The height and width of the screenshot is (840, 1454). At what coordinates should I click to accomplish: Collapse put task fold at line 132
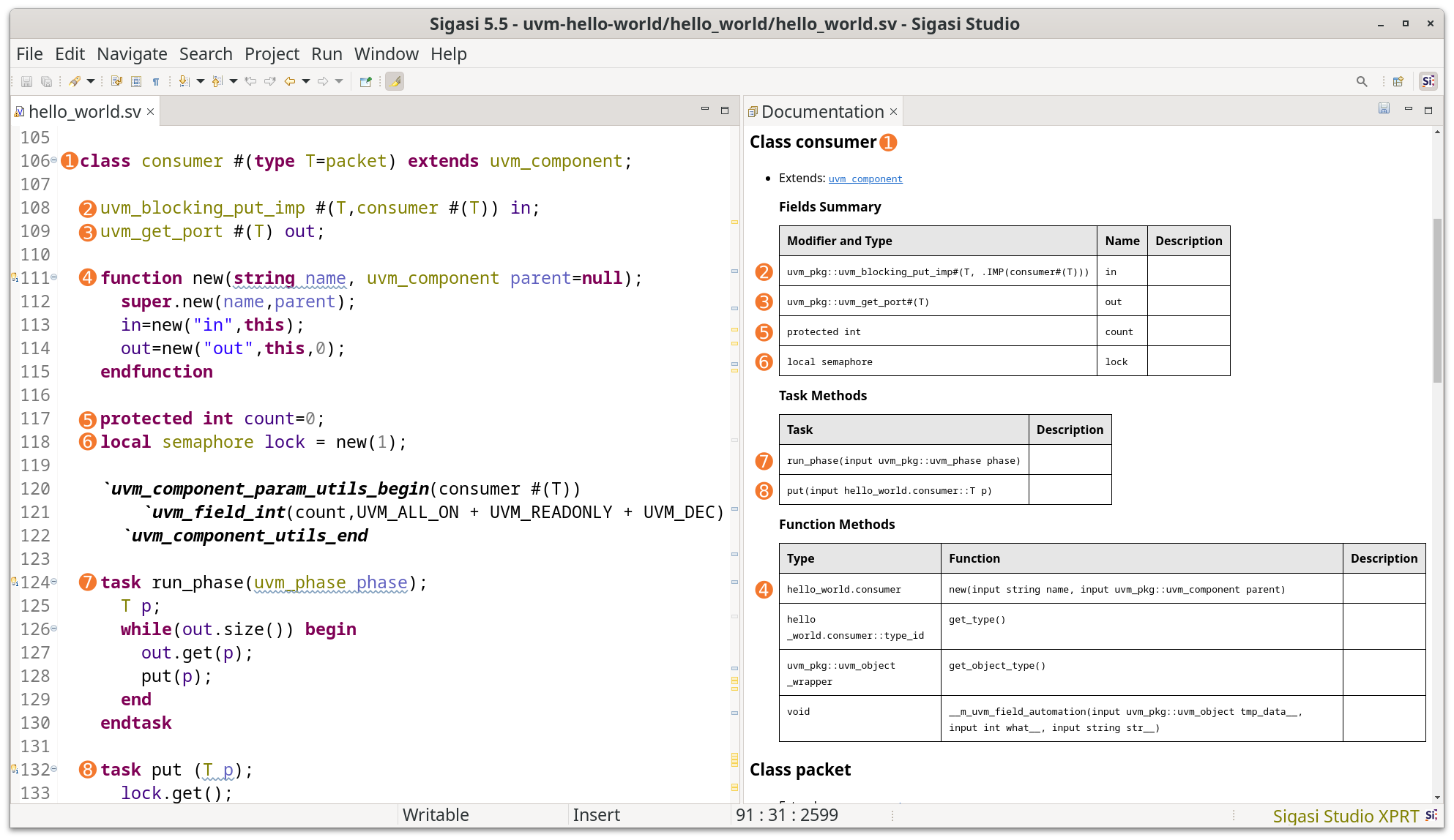(54, 769)
